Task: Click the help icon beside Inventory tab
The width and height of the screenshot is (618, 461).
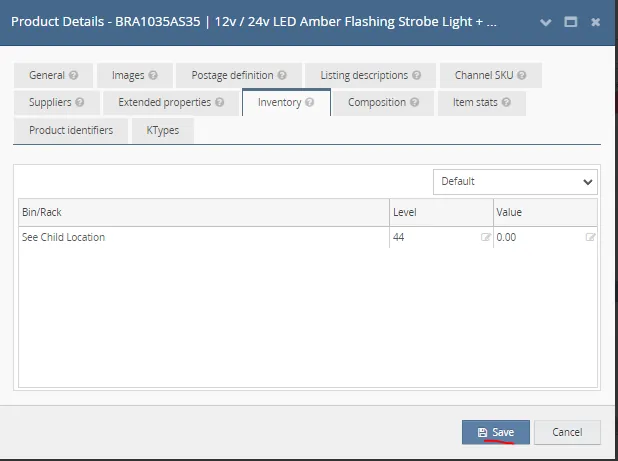Action: pyautogui.click(x=309, y=102)
